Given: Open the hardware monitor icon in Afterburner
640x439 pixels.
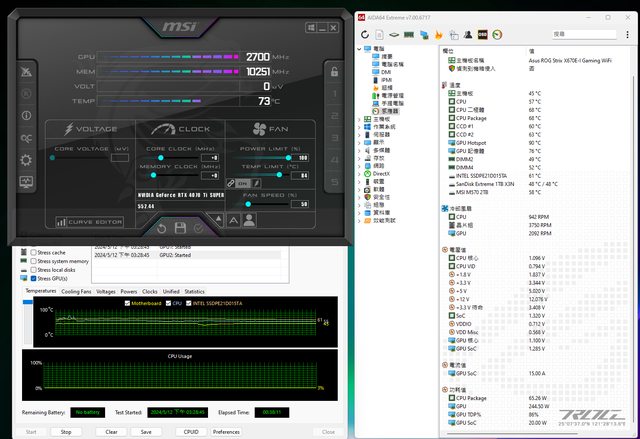Looking at the screenshot, I should (26, 181).
